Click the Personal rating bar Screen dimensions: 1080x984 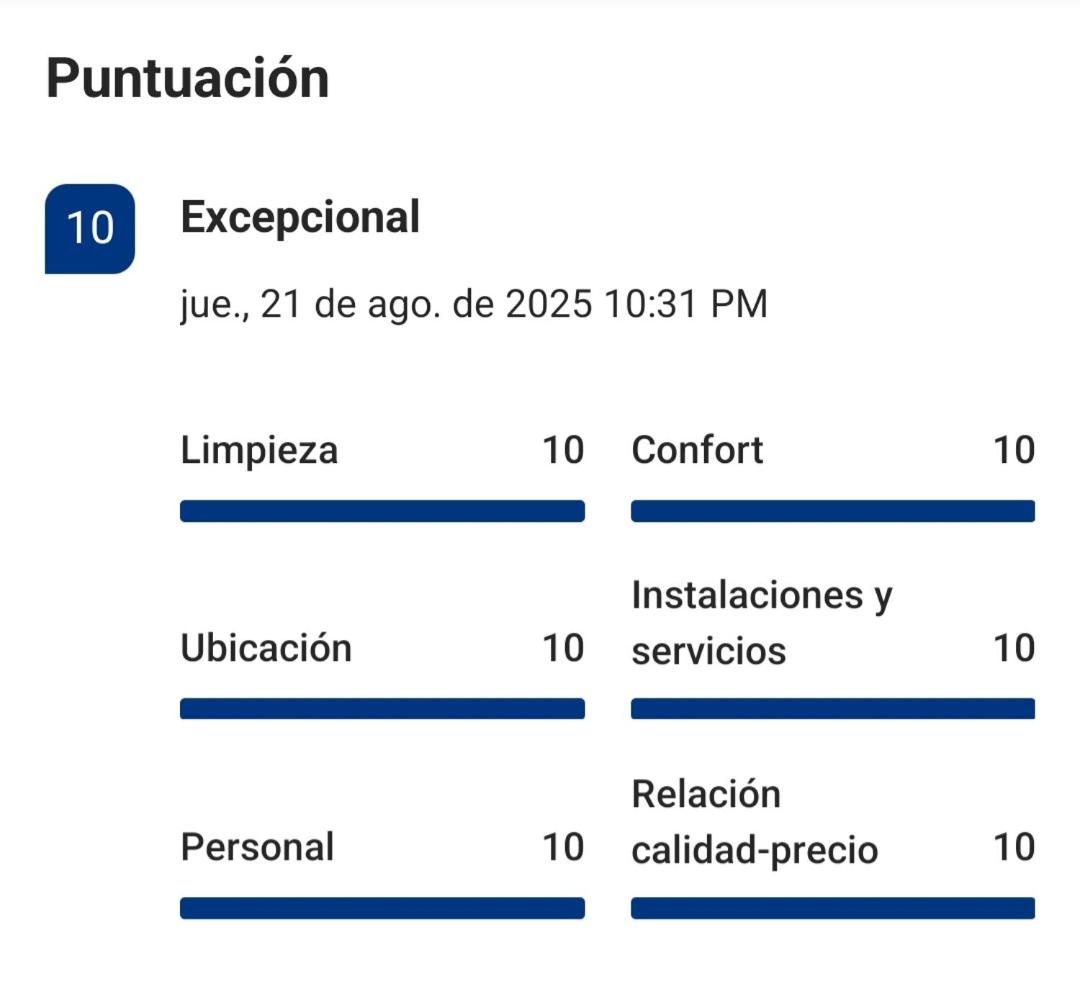pyautogui.click(x=382, y=908)
